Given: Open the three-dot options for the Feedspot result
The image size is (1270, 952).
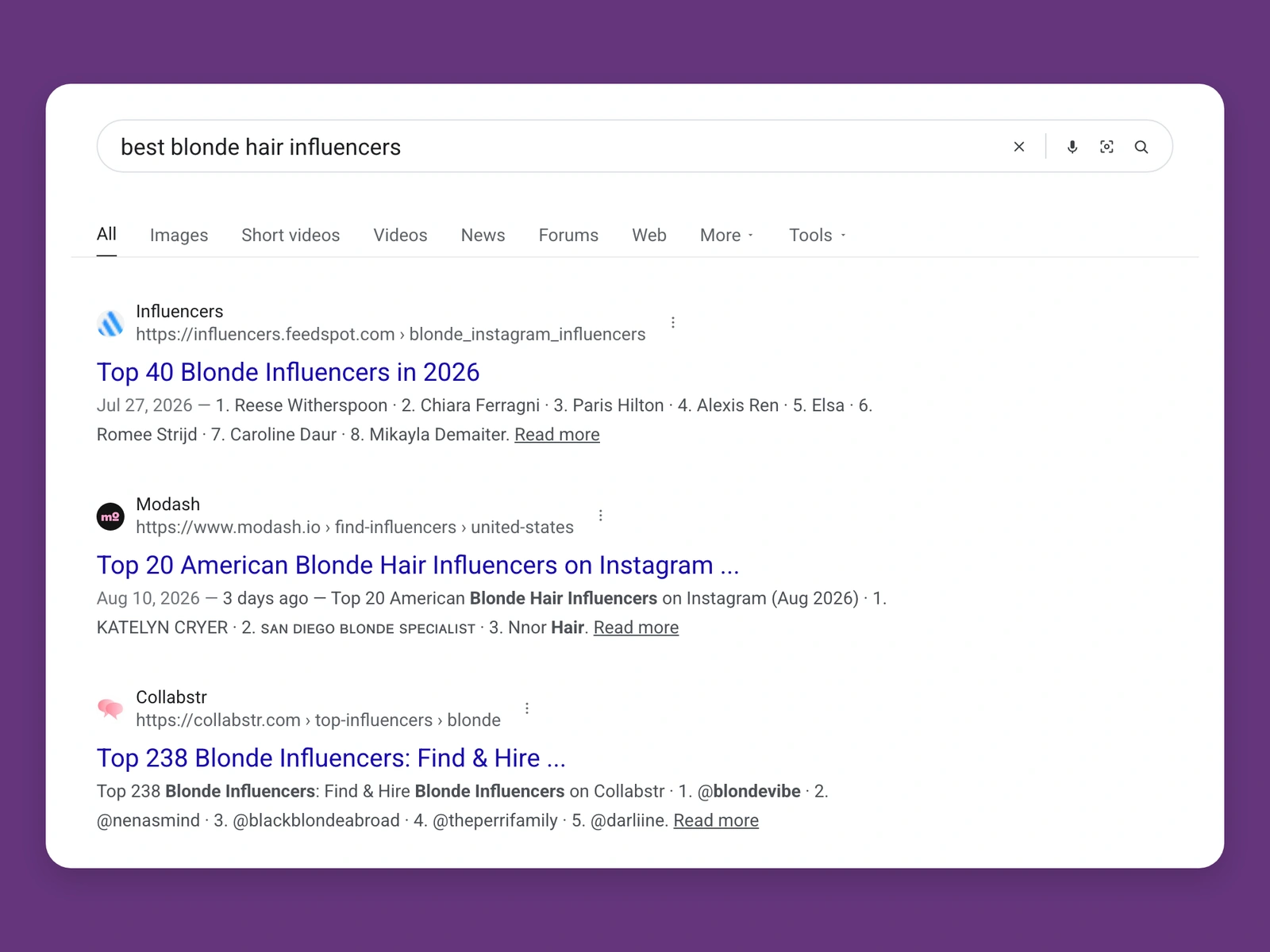Looking at the screenshot, I should [x=673, y=323].
